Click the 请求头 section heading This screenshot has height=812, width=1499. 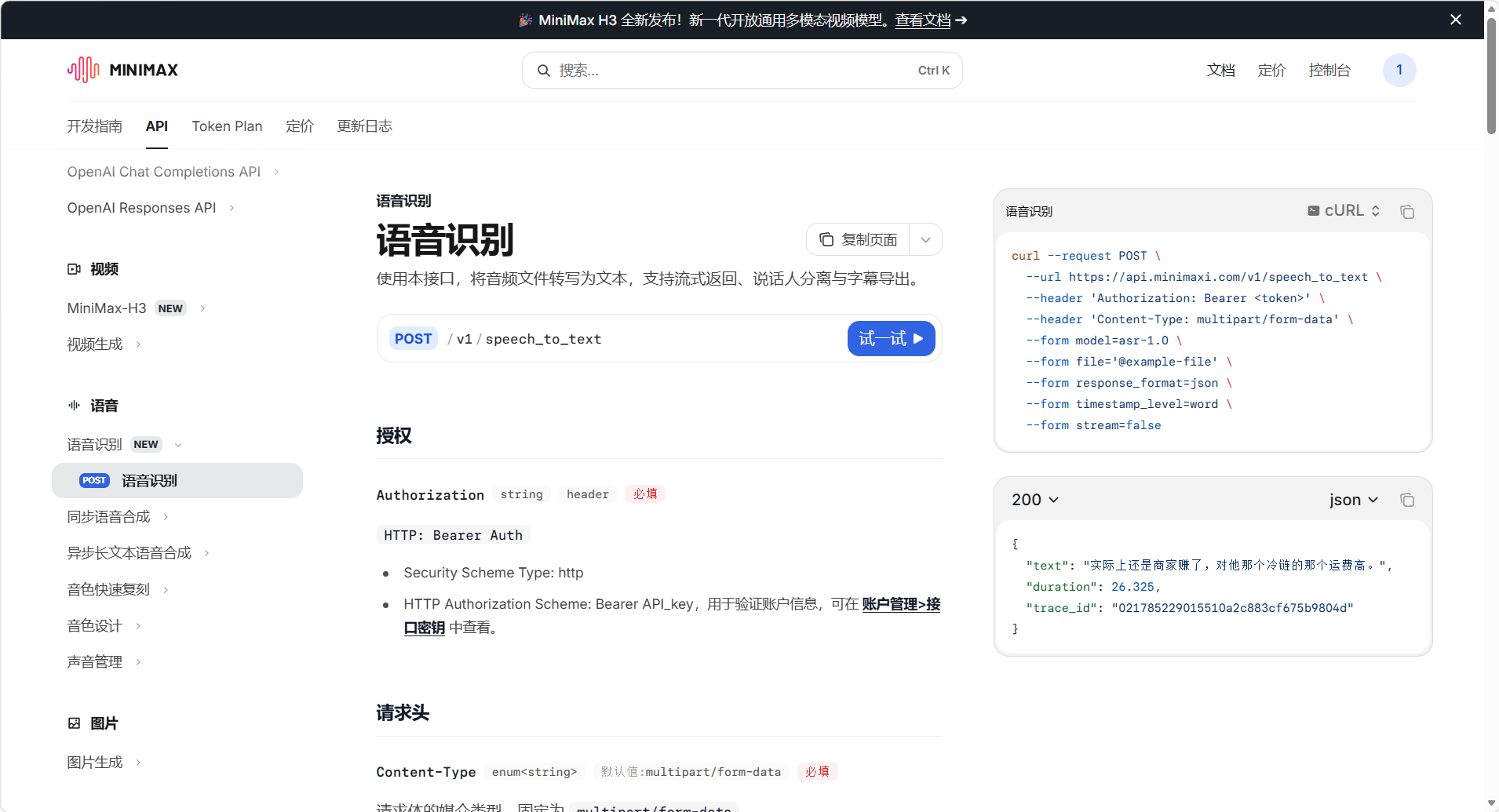tap(403, 713)
